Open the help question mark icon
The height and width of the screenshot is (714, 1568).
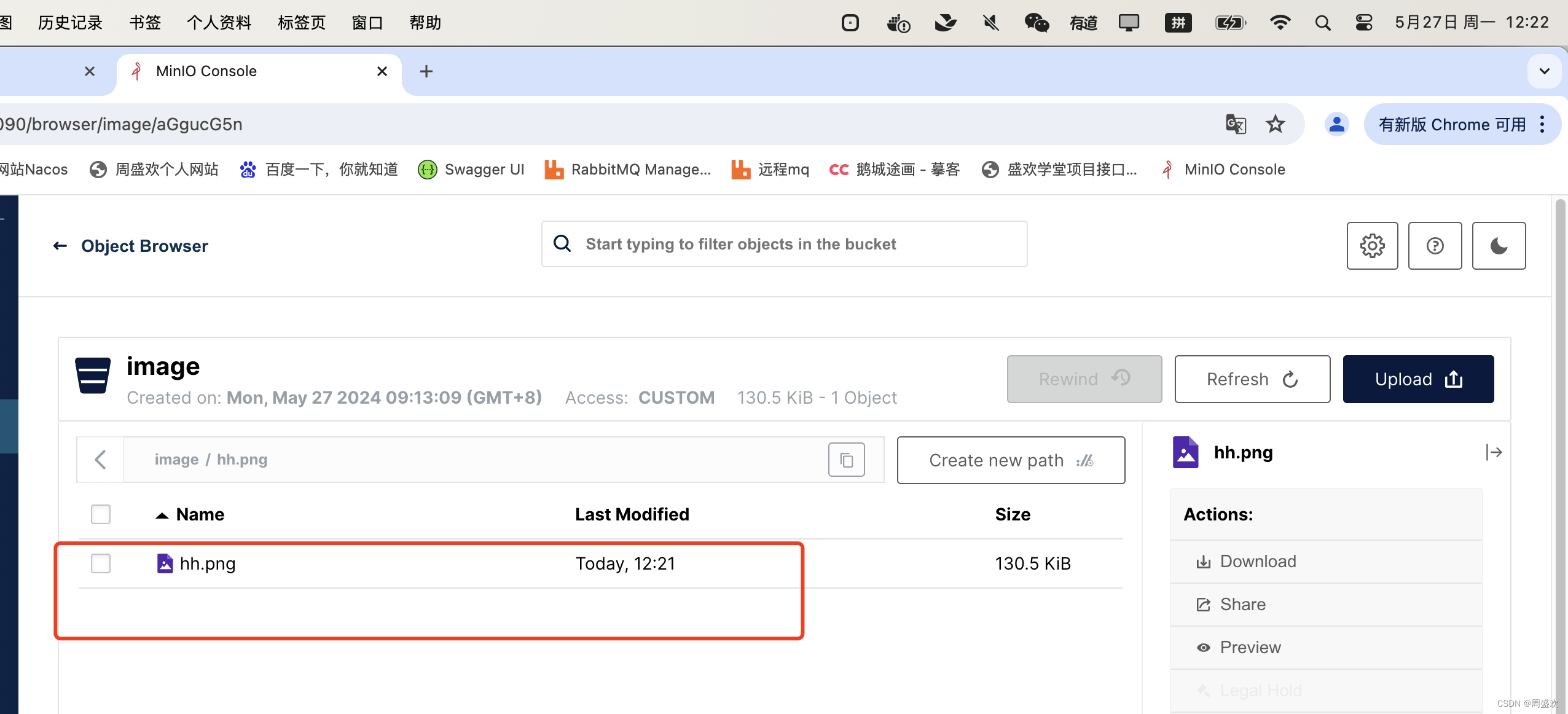1435,246
